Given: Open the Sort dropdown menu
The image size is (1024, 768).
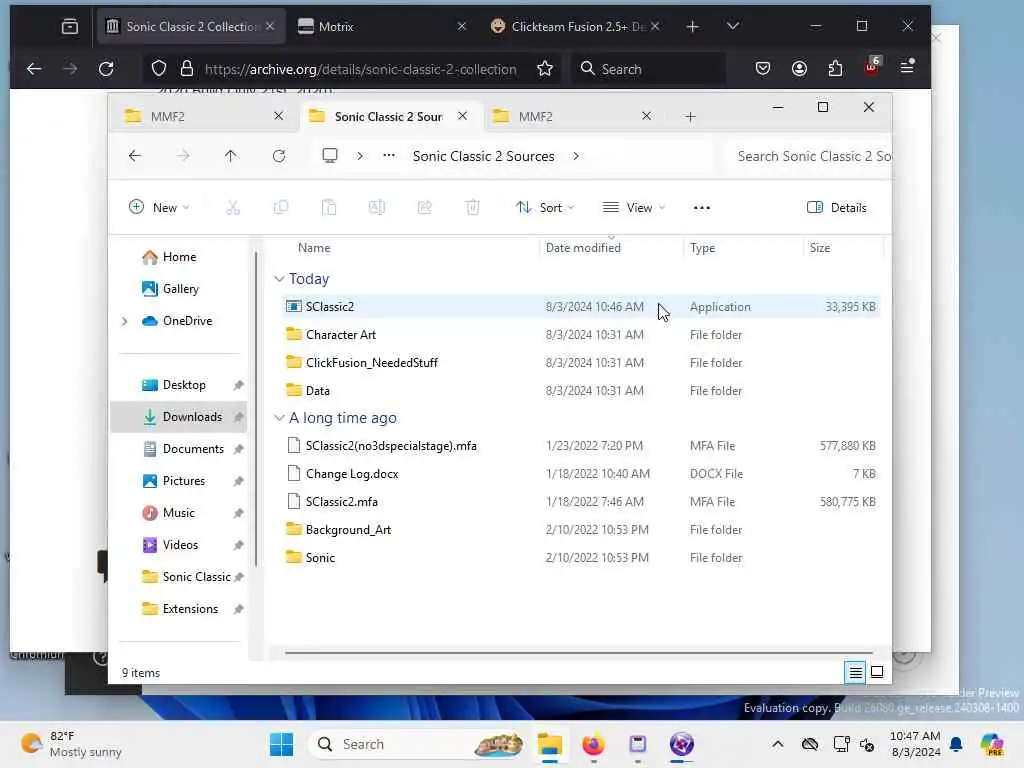Looking at the screenshot, I should click(545, 208).
